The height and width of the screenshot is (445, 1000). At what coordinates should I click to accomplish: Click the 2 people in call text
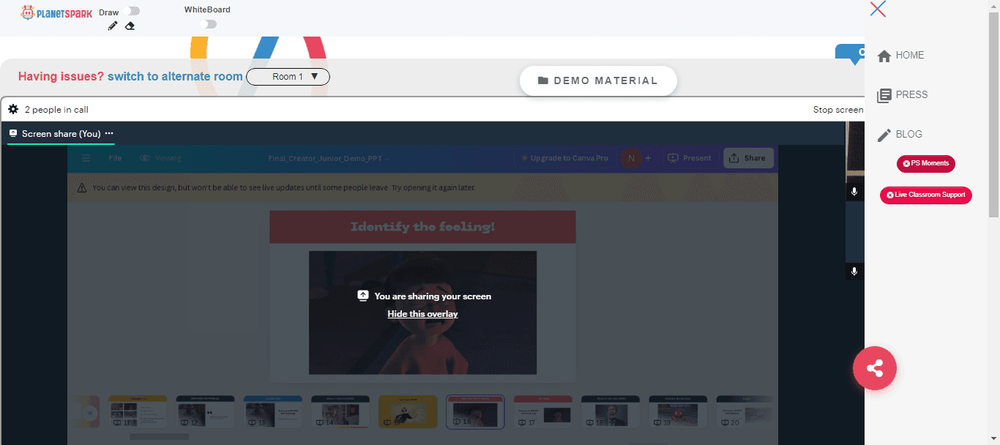click(x=56, y=110)
